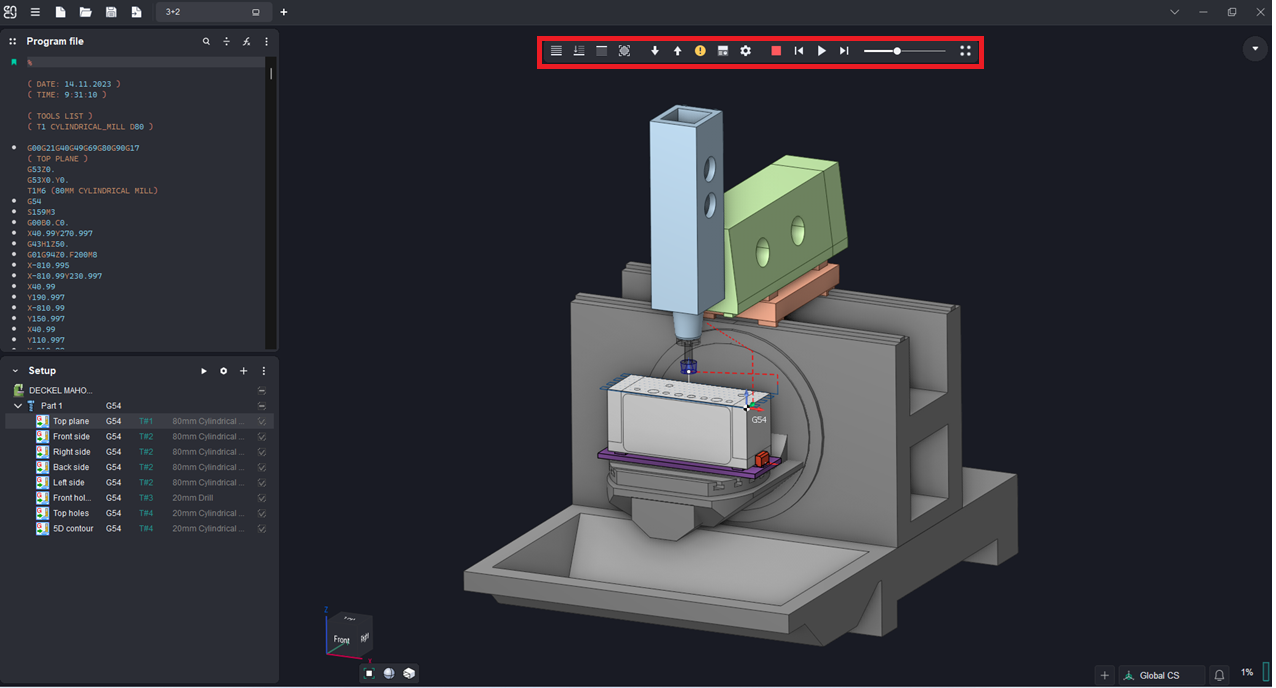Click the save disk icon in top bar

coord(111,12)
